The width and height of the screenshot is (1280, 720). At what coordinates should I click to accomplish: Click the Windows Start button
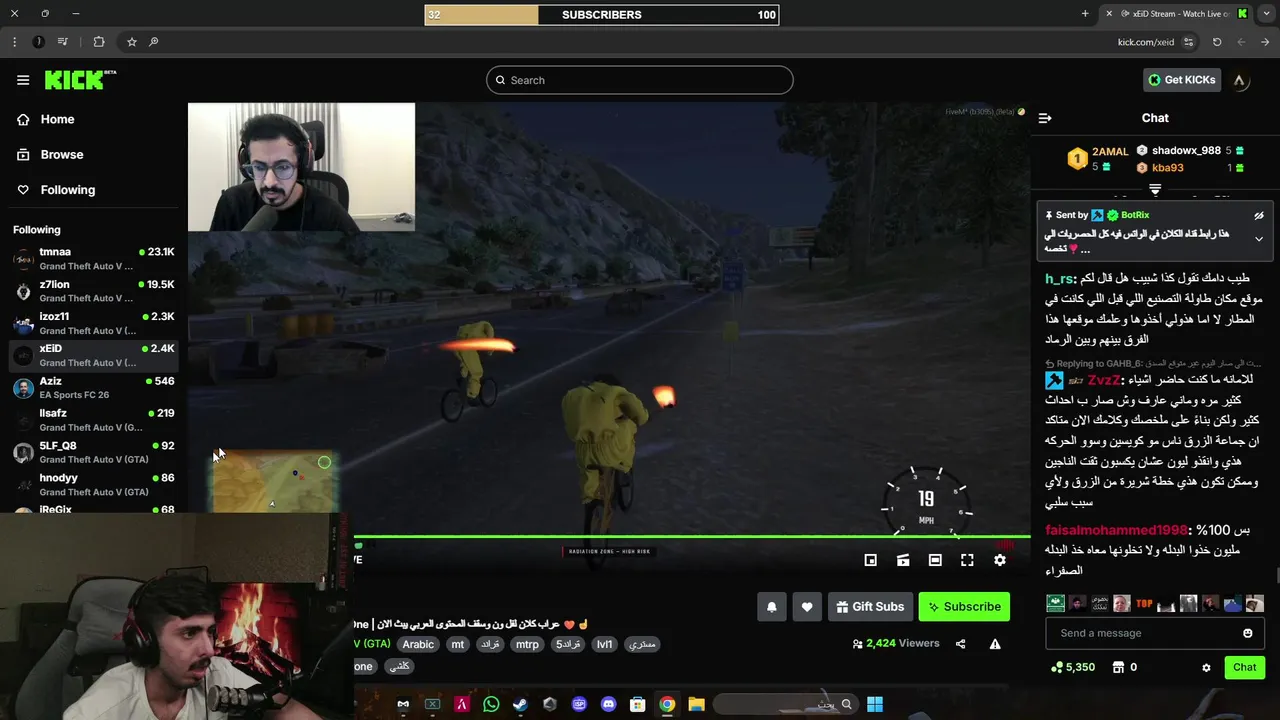(x=875, y=704)
